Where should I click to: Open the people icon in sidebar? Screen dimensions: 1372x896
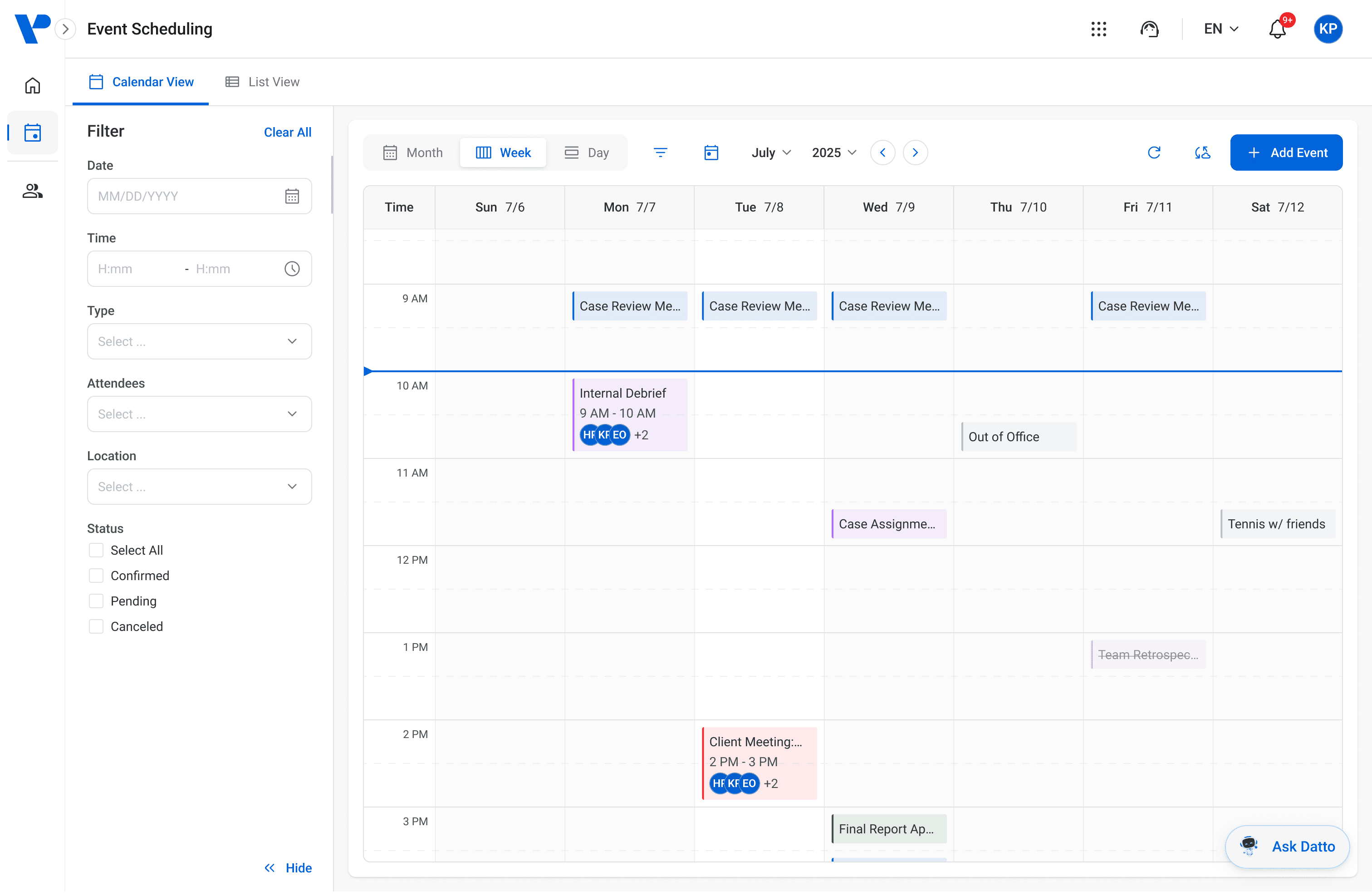[32, 191]
